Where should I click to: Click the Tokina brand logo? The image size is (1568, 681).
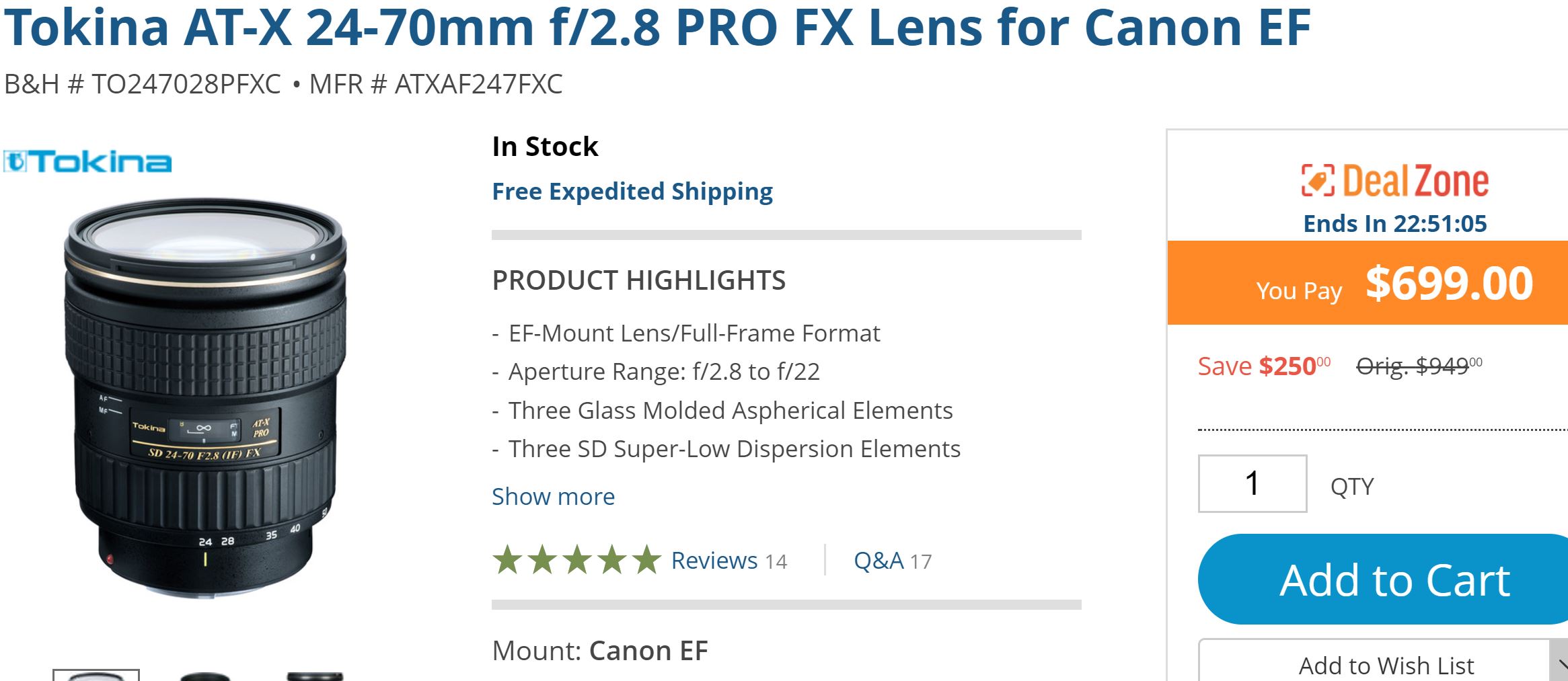coord(88,162)
